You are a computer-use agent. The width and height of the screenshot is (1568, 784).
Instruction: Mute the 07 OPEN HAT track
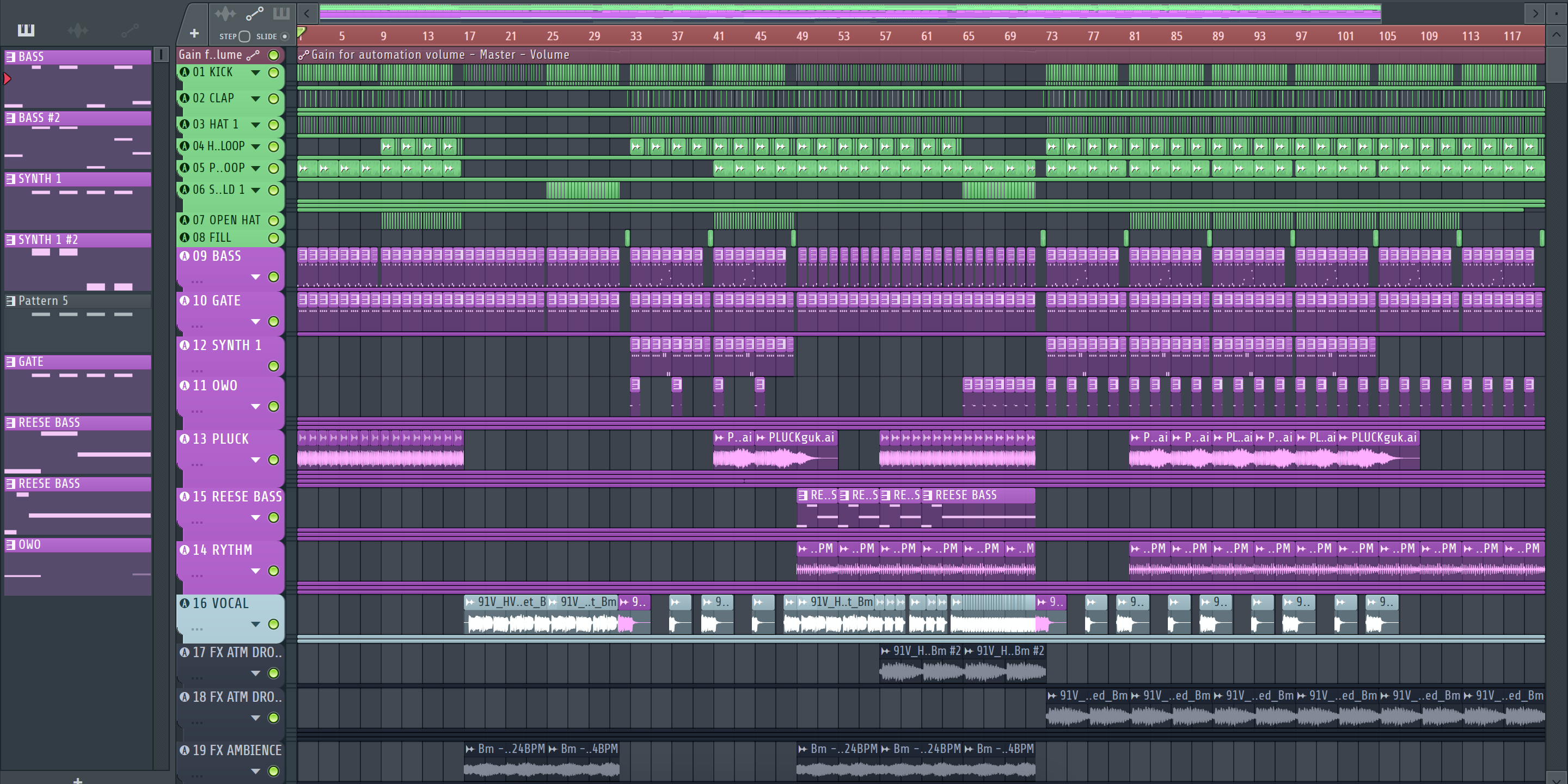point(274,220)
